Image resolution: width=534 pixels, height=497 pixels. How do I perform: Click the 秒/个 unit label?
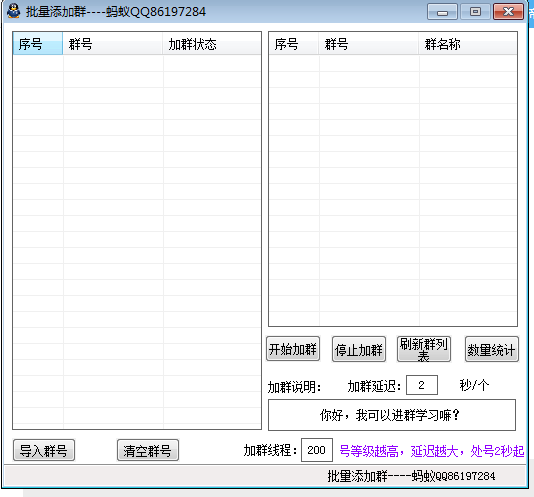click(x=474, y=385)
